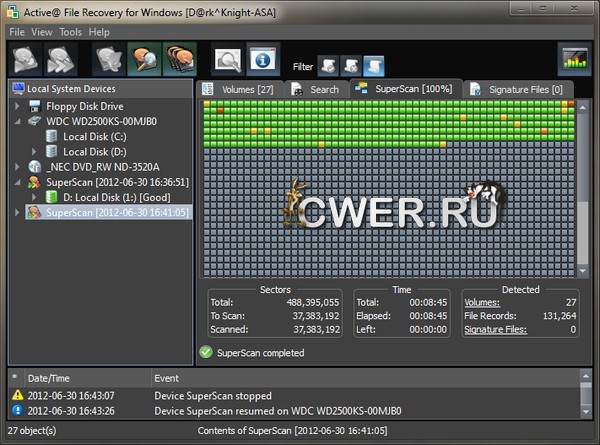Click the Volumes link under Detected
Image resolution: width=600 pixels, height=445 pixels.
tap(482, 300)
